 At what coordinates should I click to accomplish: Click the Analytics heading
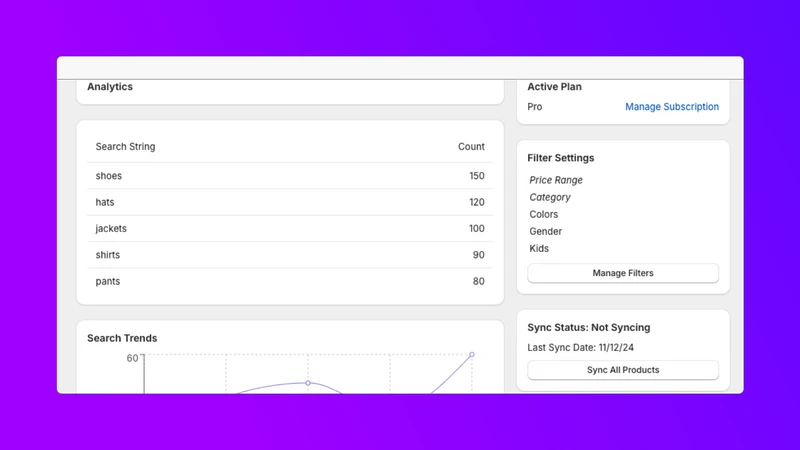pyautogui.click(x=110, y=87)
